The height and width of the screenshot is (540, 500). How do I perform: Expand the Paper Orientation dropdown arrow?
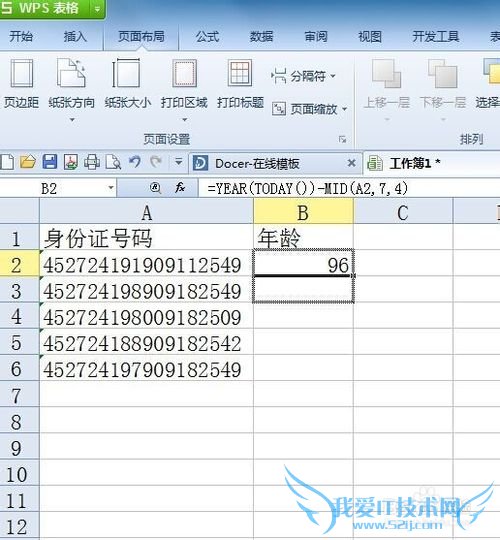tap(72, 120)
